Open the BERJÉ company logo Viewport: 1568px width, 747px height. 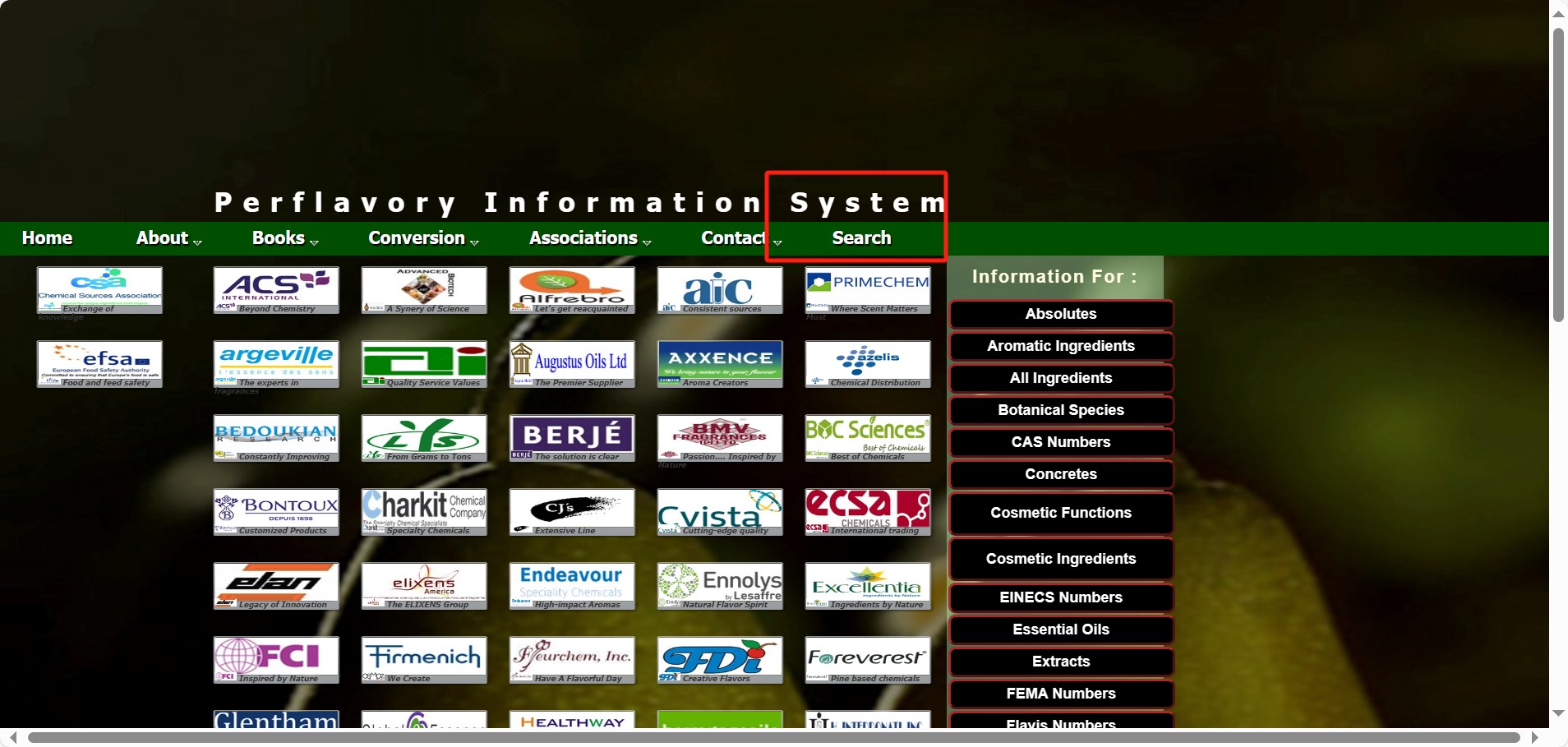572,437
